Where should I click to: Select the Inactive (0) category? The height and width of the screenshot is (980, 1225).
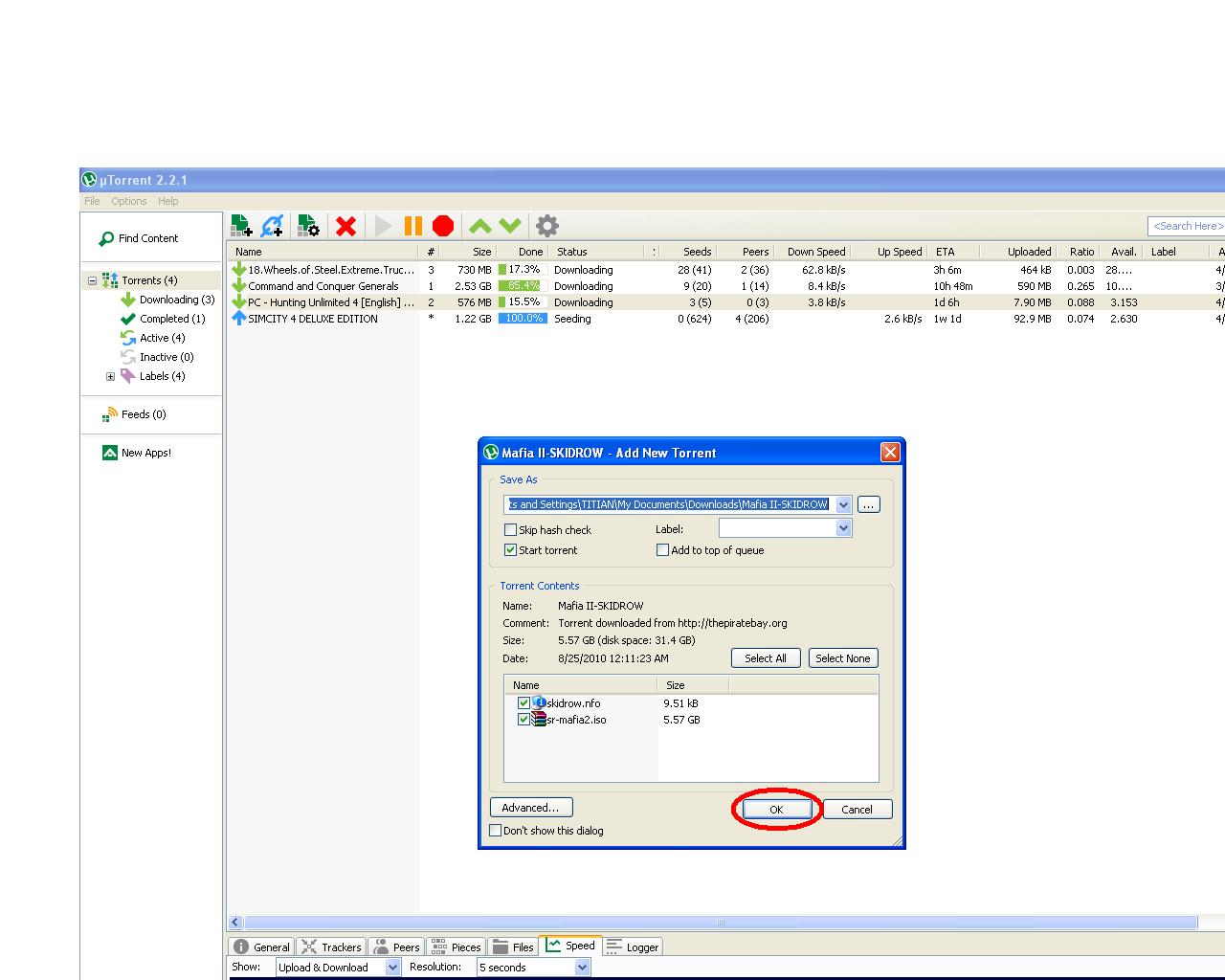tap(167, 357)
